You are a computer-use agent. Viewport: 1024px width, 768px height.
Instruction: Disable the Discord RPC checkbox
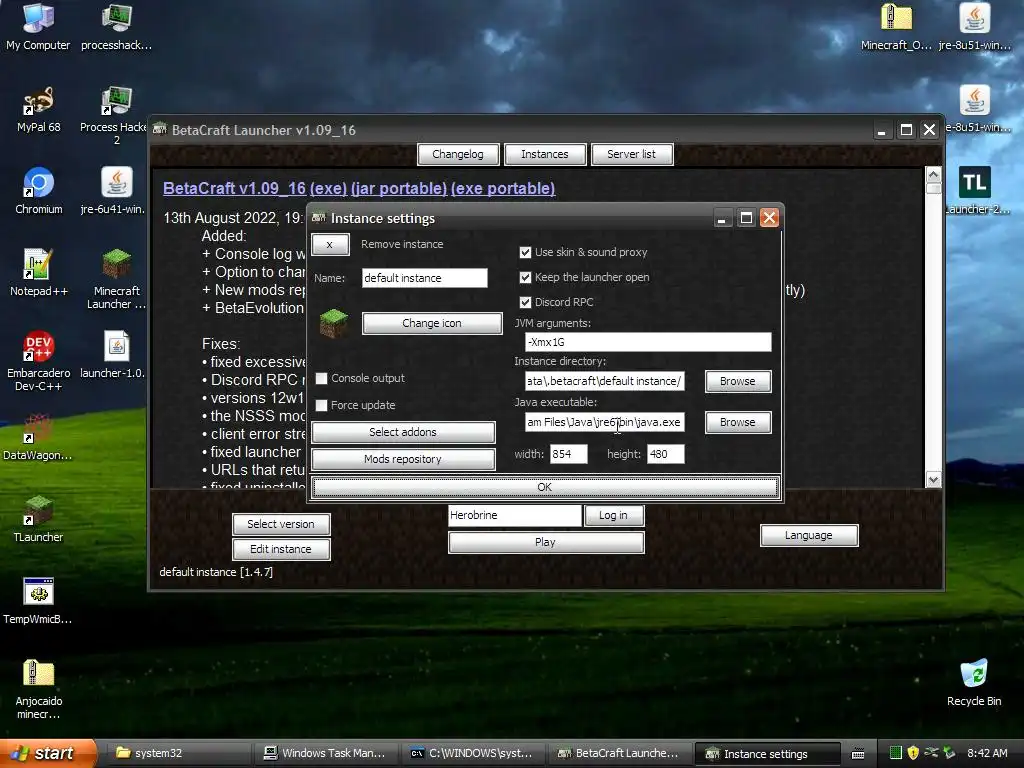pos(525,302)
